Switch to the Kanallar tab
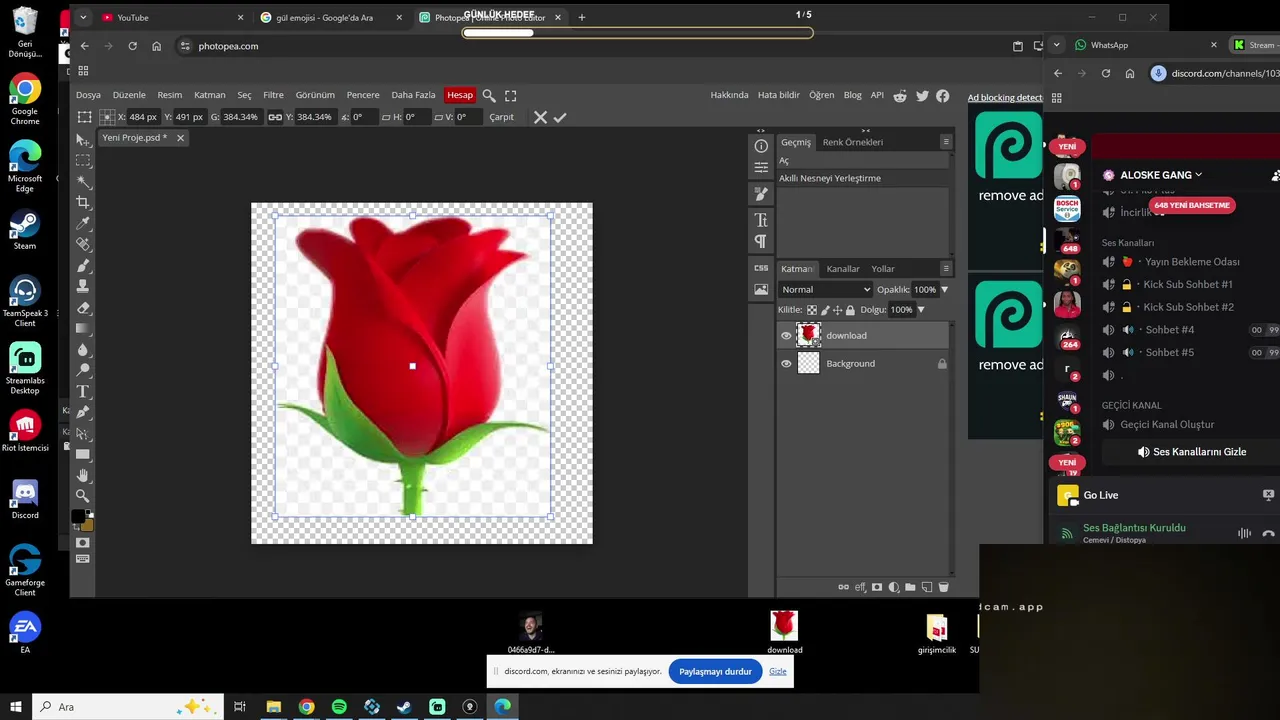This screenshot has width=1280, height=720. point(843,269)
